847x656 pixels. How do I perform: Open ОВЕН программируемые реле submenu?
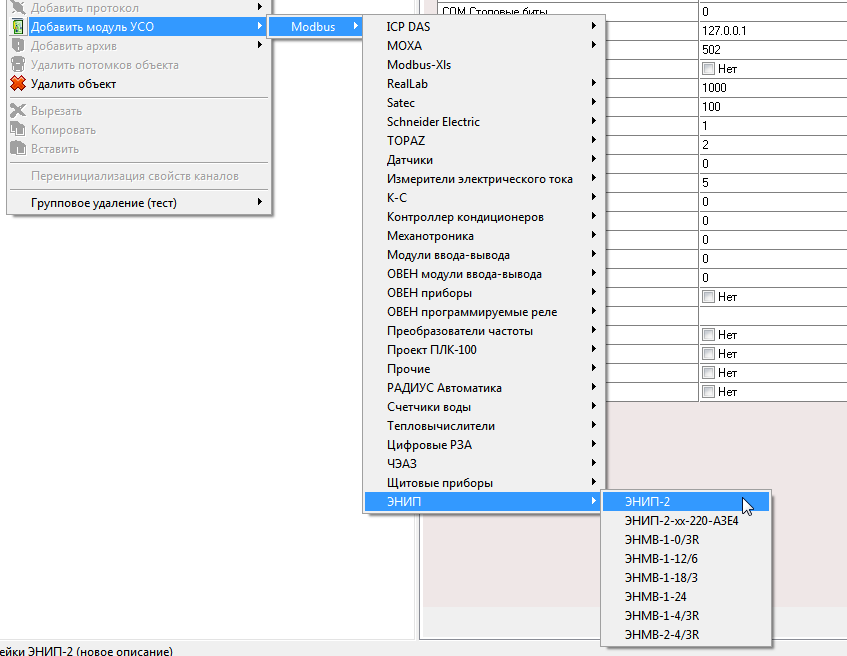485,312
